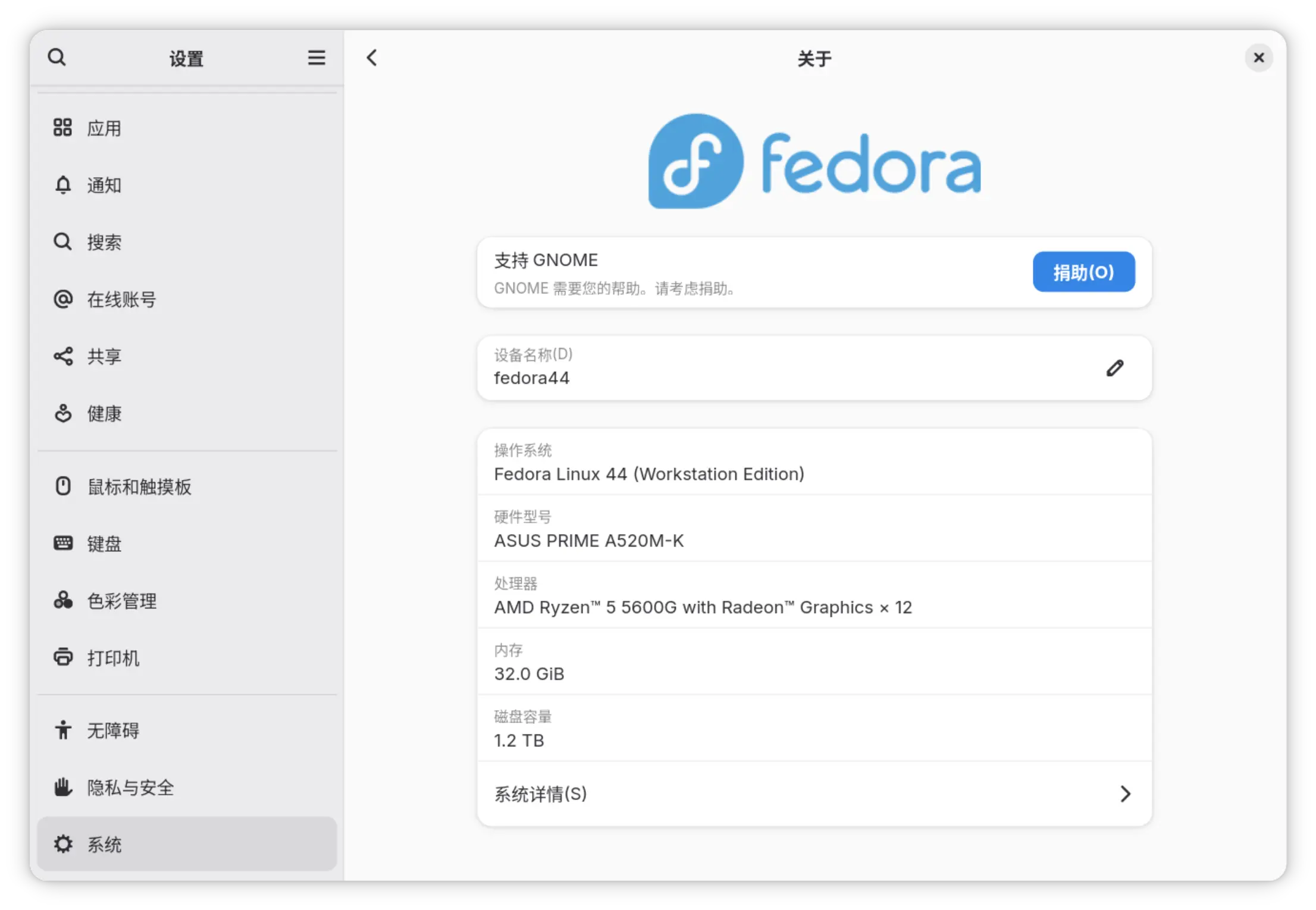
Task: Select 搜索 in the sidebar list
Action: tap(187, 241)
